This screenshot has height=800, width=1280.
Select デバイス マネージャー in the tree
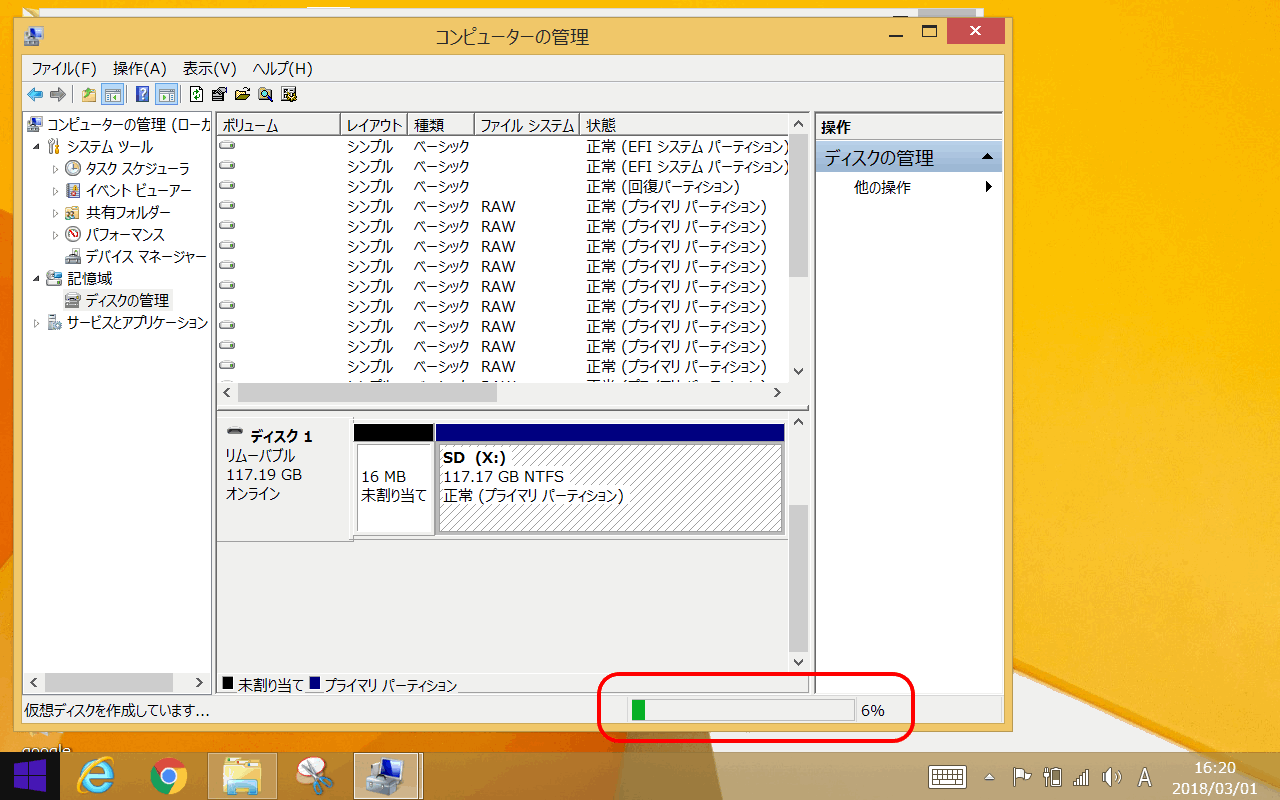[x=145, y=257]
